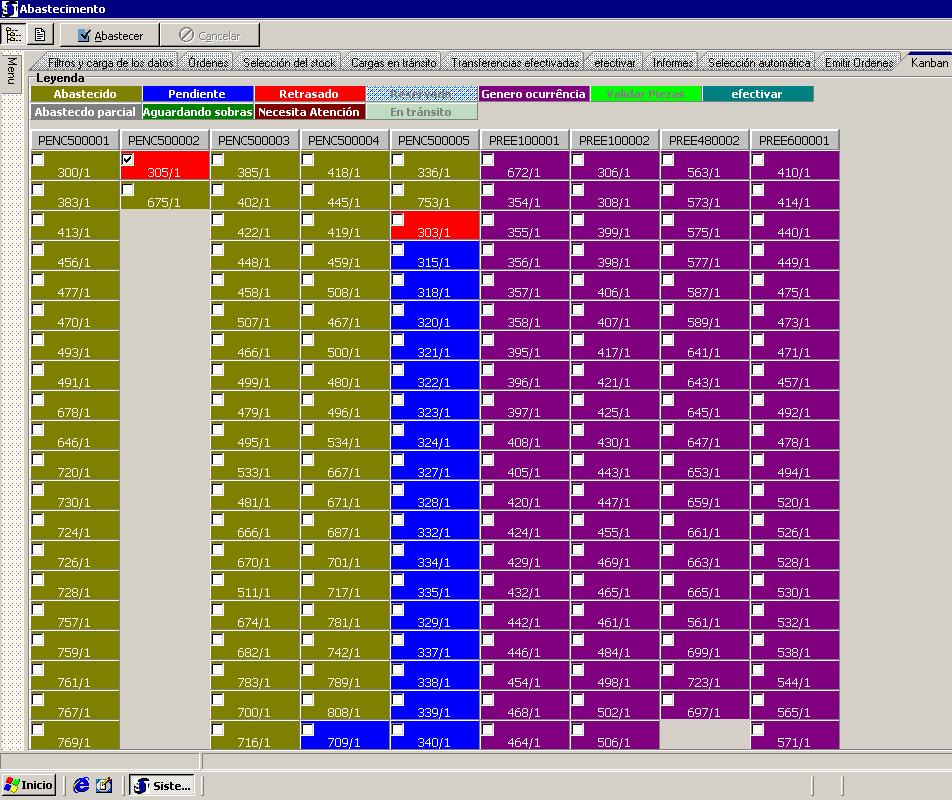Click the second quick launch icon
This screenshot has width=952, height=800.
[x=104, y=785]
